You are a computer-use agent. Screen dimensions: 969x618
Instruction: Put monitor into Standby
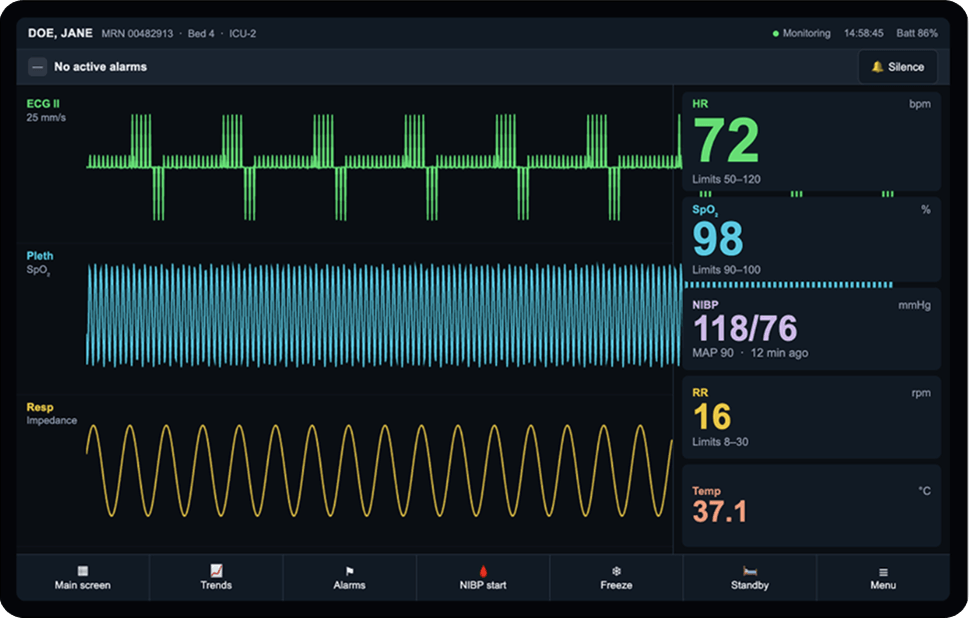(750, 578)
